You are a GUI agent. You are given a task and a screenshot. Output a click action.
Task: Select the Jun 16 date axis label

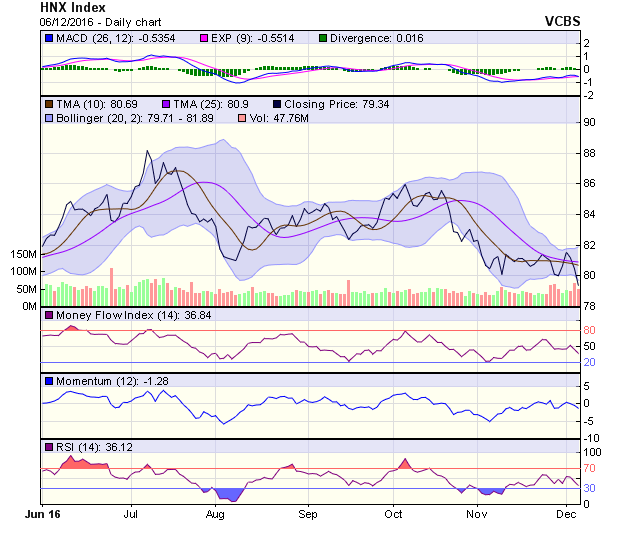[x=41, y=514]
